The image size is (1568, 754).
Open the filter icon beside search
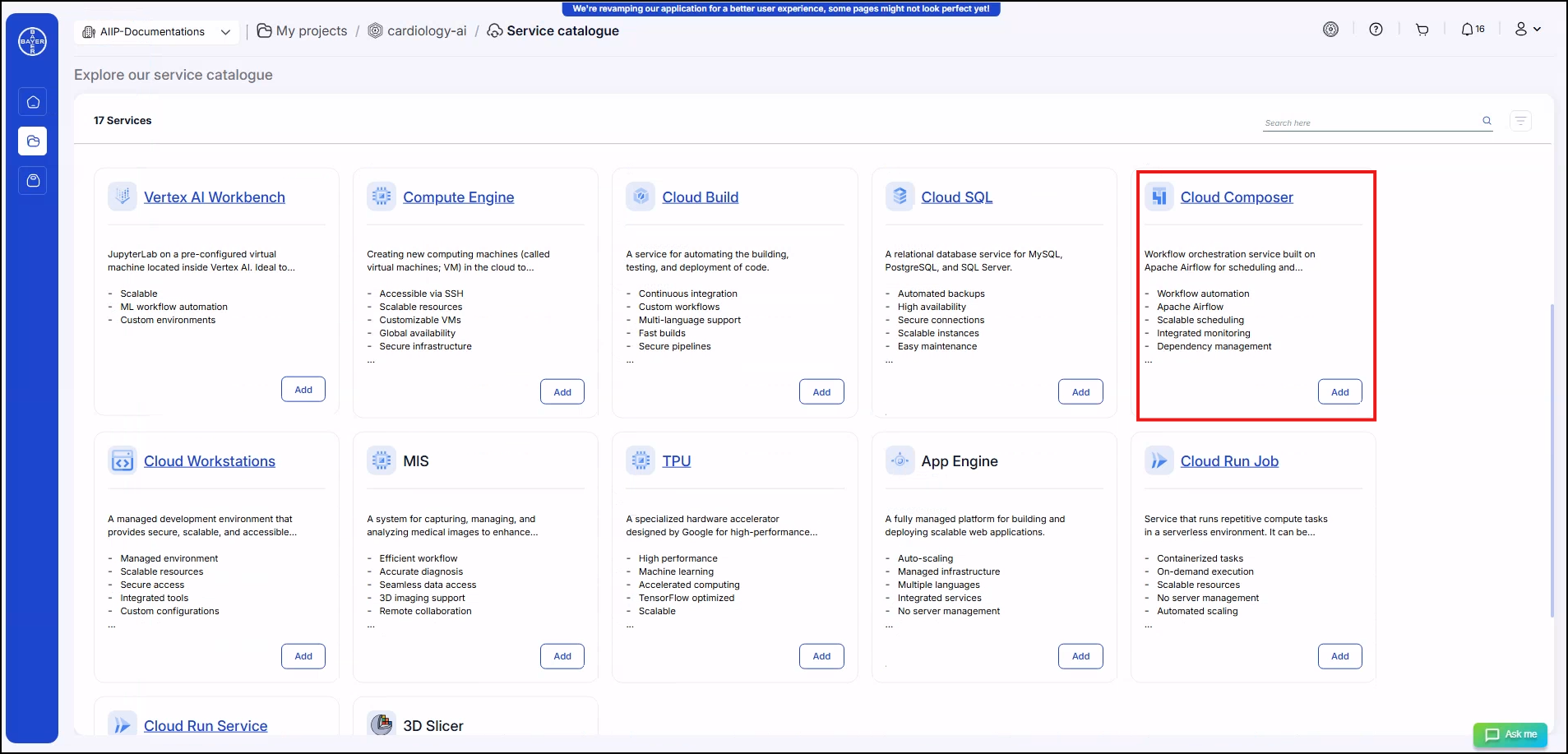(x=1520, y=121)
